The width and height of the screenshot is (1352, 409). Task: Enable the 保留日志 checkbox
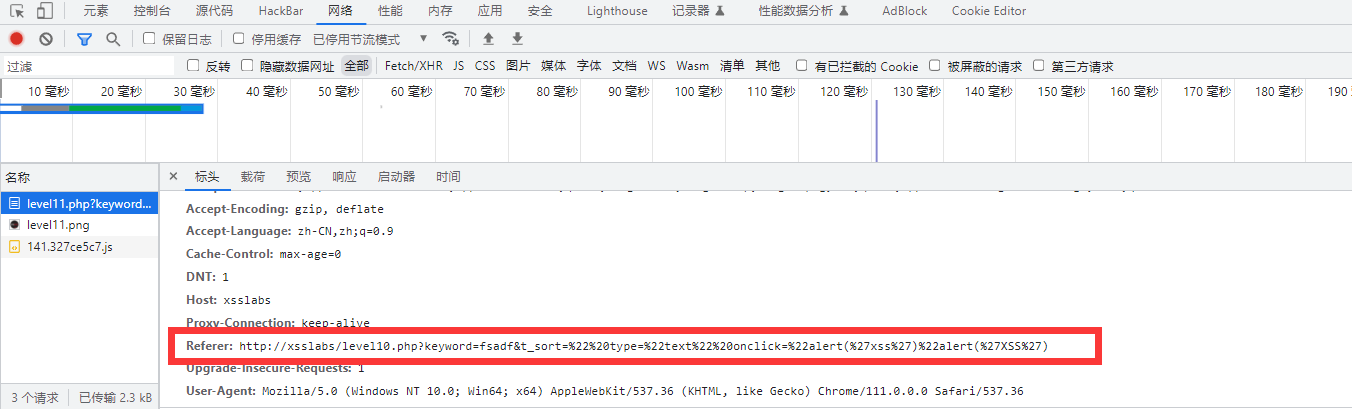tap(149, 39)
